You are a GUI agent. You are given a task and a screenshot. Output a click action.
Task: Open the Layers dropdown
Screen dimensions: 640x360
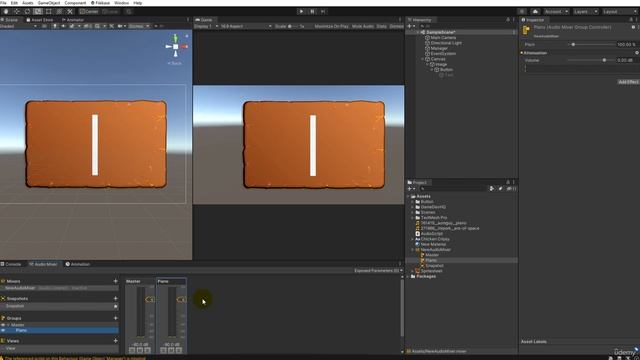click(x=585, y=11)
